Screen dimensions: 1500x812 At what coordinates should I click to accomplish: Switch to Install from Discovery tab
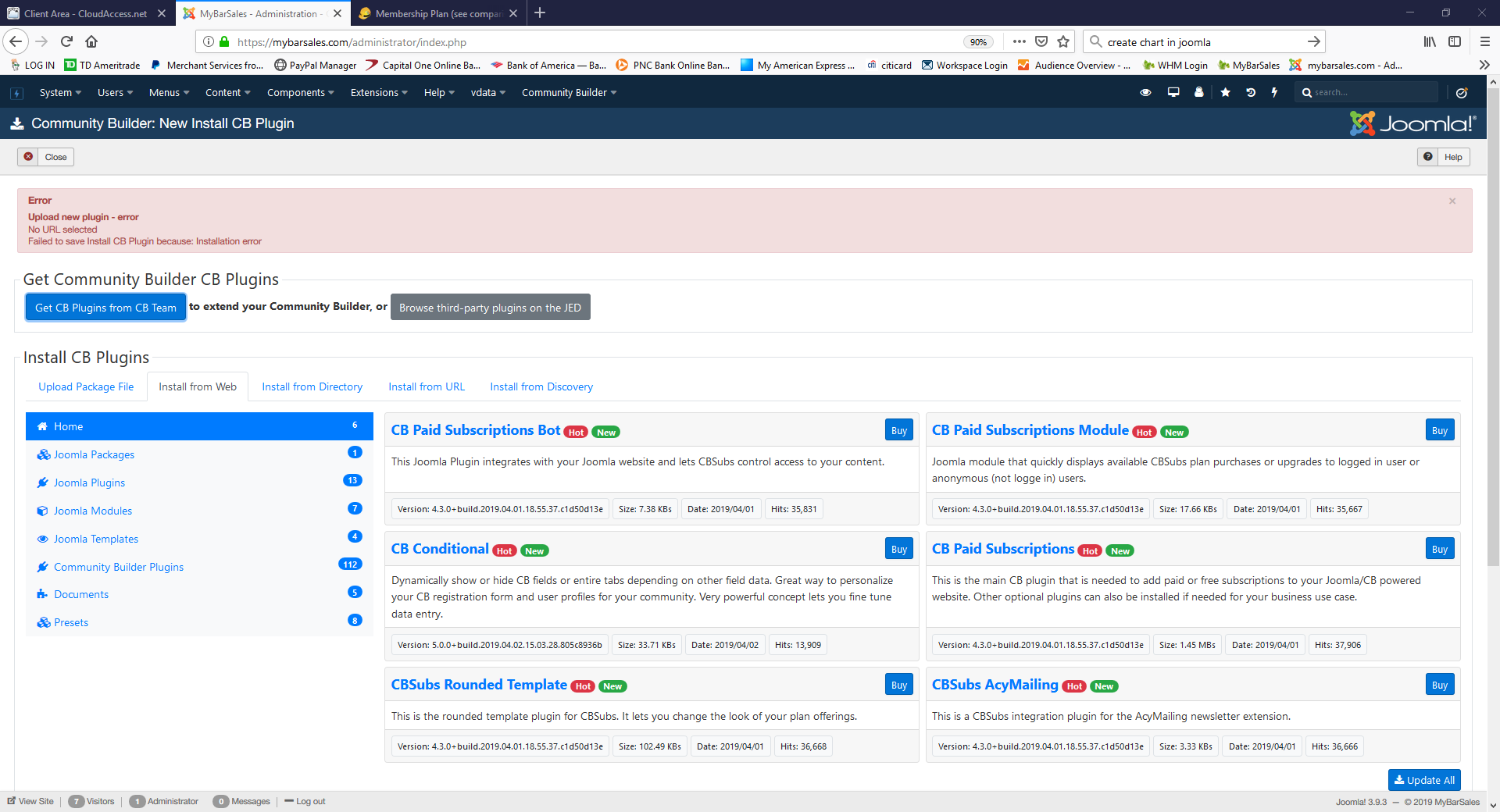[x=541, y=386]
